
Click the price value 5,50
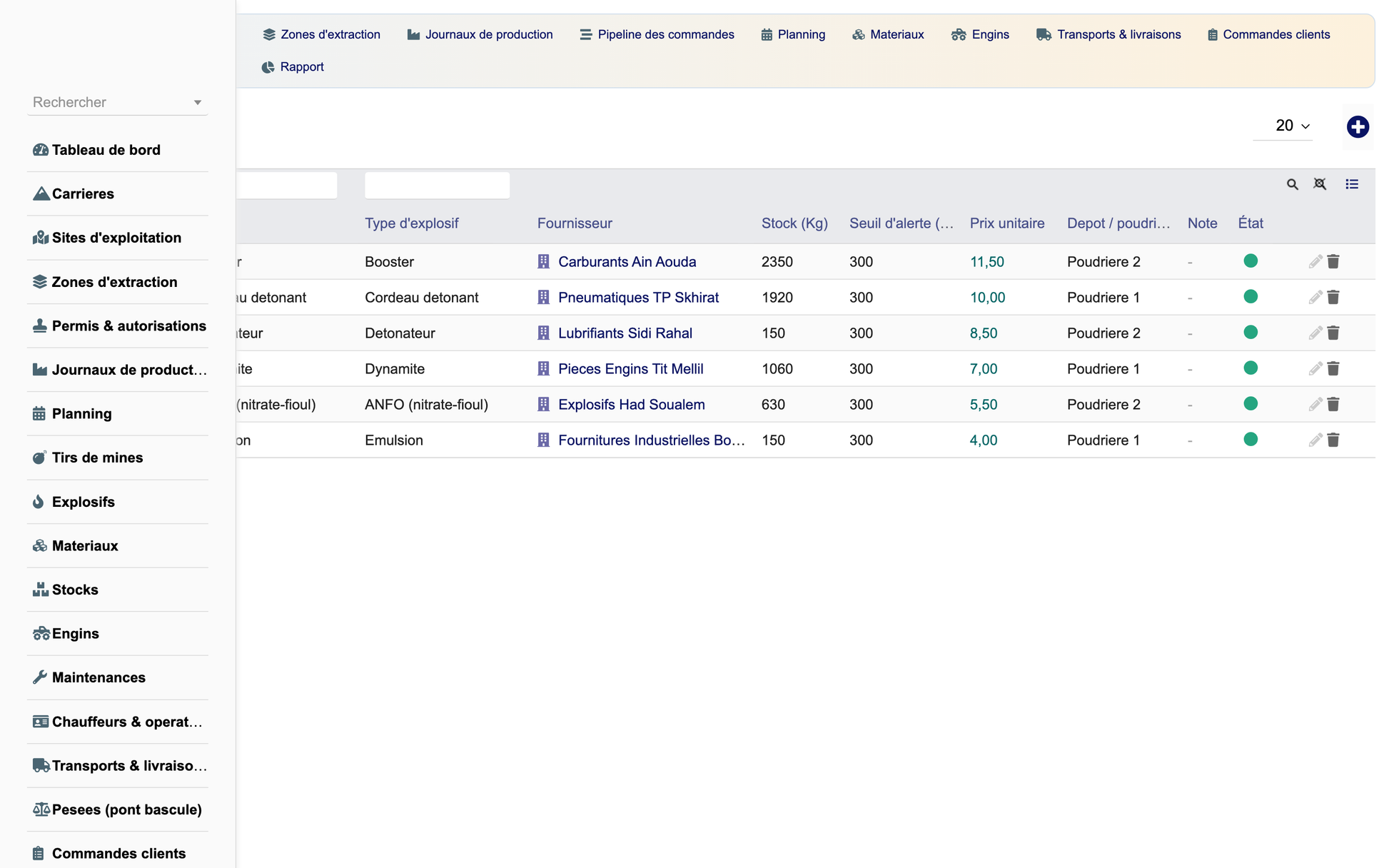(984, 405)
